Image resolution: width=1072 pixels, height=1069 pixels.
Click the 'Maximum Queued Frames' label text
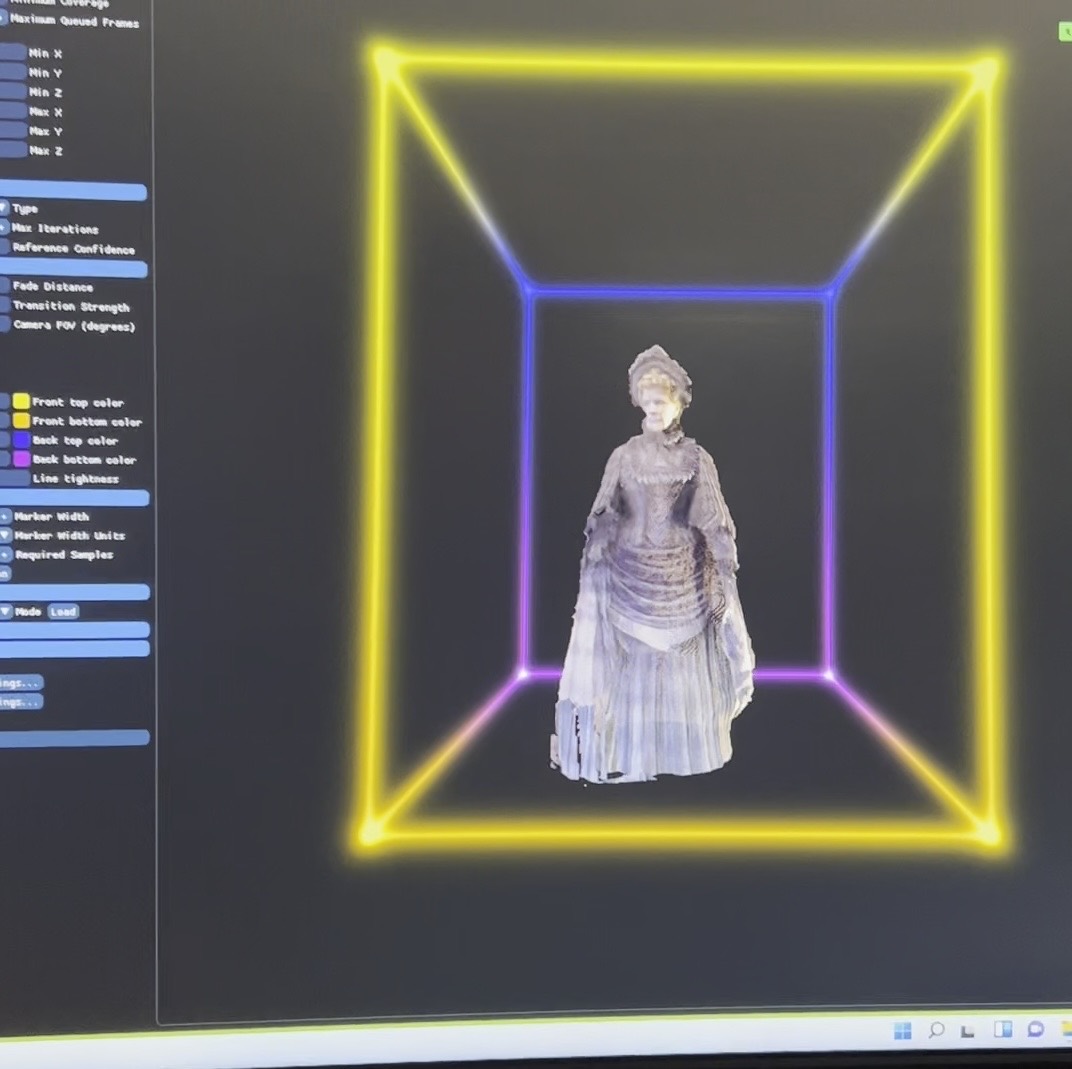[x=75, y=21]
